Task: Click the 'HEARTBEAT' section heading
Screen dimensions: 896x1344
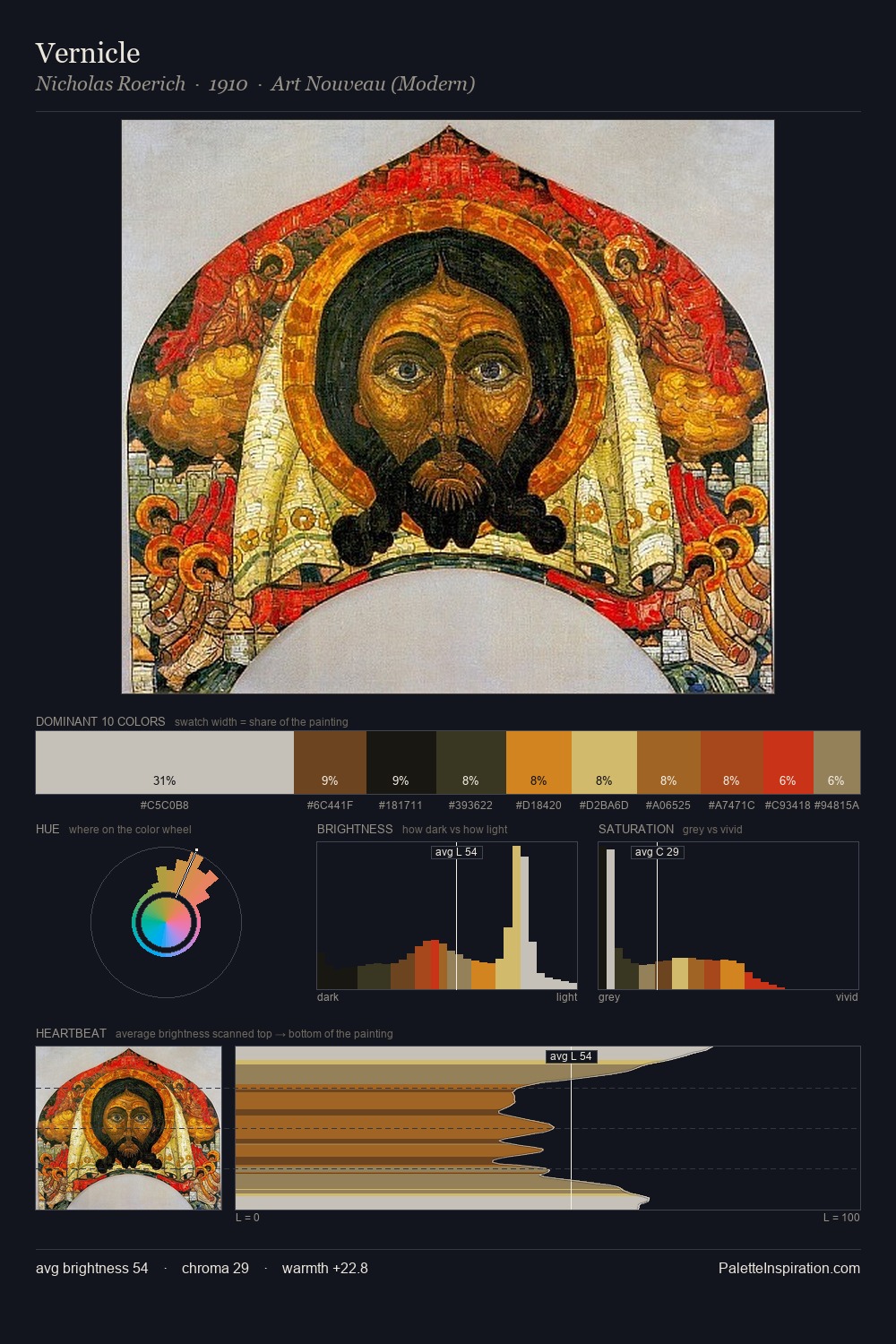Action: tap(71, 1033)
